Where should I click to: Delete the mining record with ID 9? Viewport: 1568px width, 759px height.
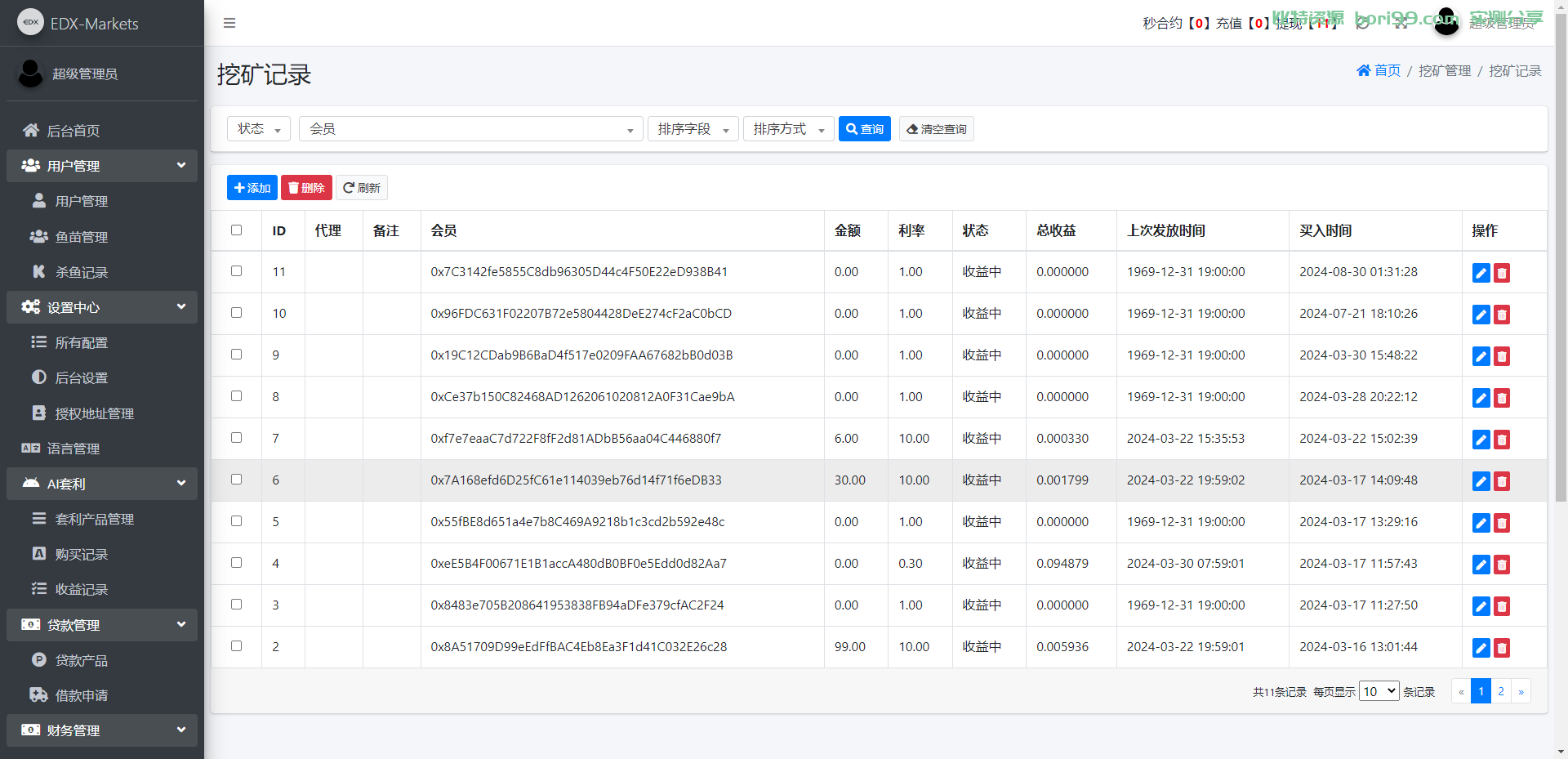[1502, 356]
